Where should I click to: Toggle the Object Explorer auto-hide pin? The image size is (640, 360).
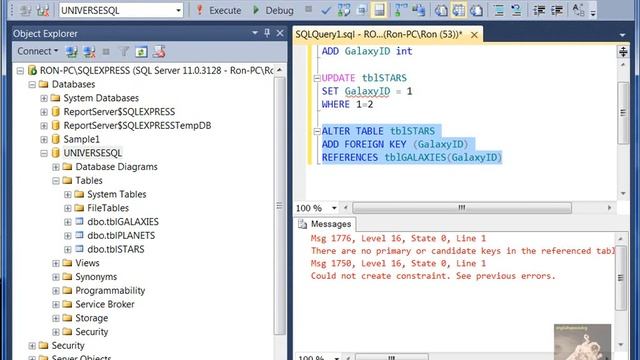[x=267, y=33]
